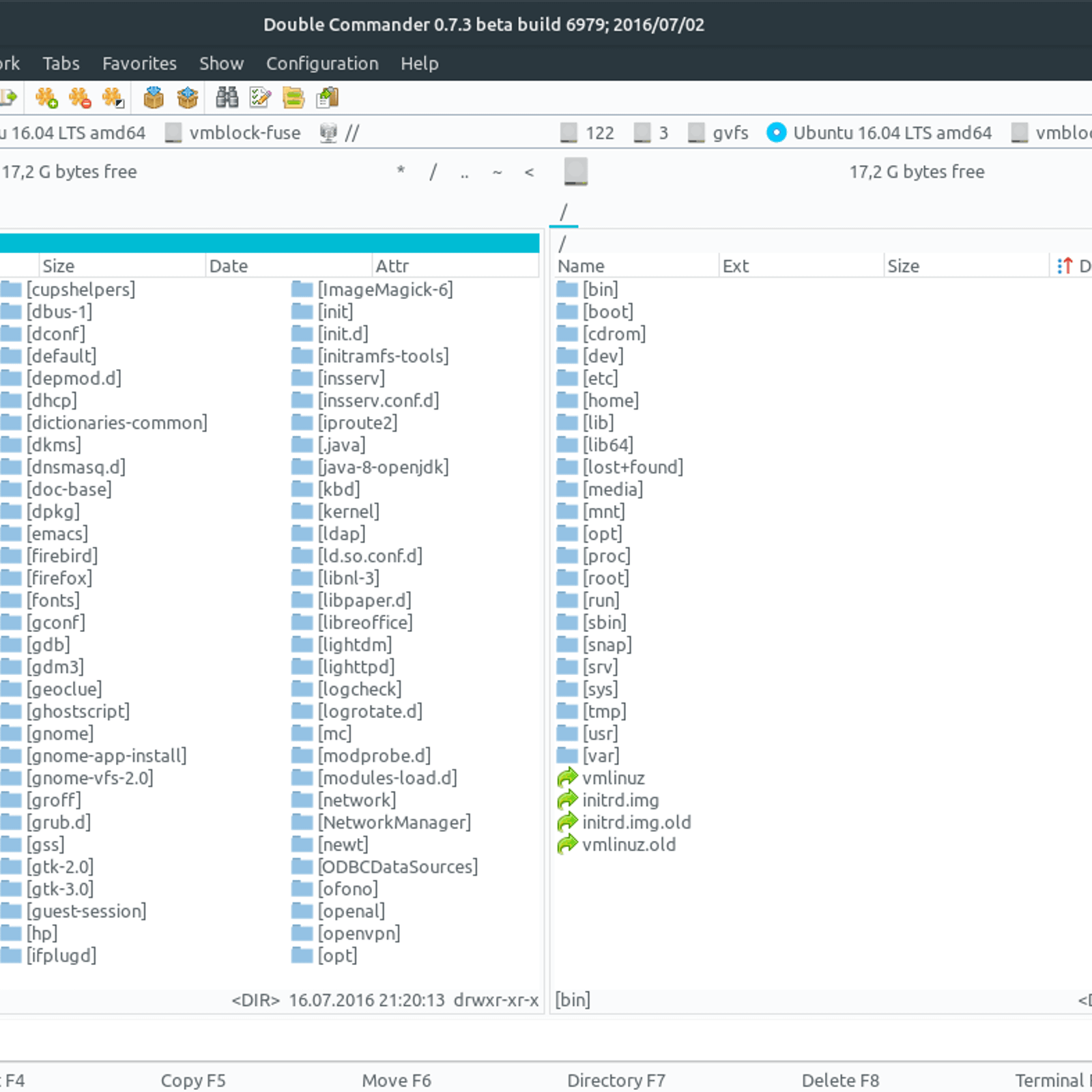This screenshot has width=1092, height=1092.
Task: Click the Delete F8 button
Action: (x=840, y=1080)
